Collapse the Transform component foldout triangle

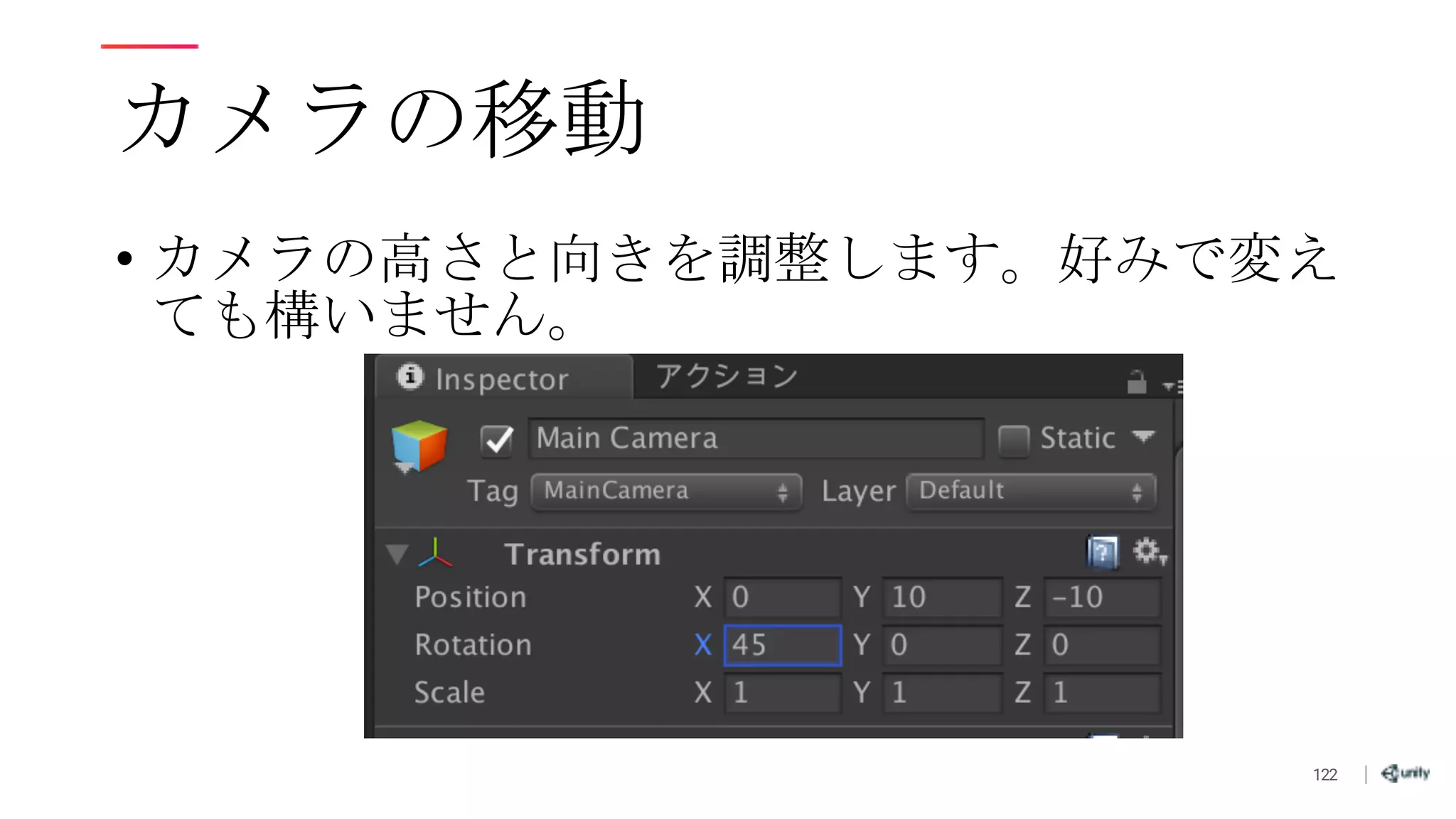(x=397, y=554)
